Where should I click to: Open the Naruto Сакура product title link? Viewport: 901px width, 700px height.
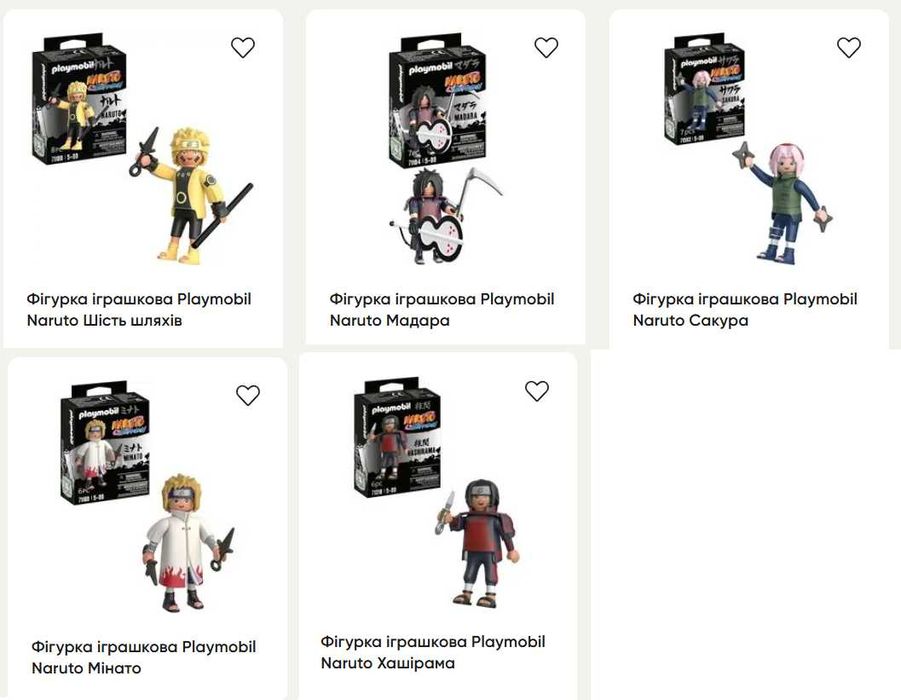(745, 309)
